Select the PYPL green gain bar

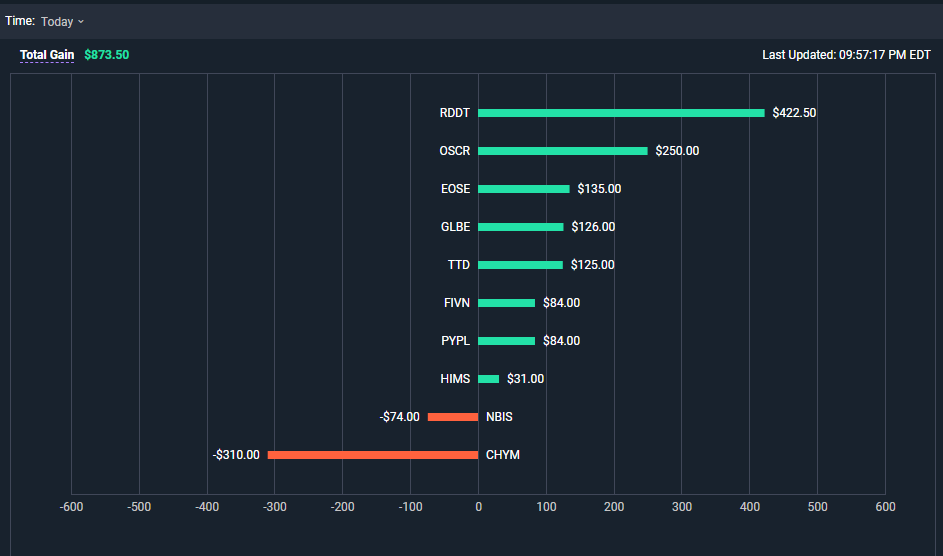pyautogui.click(x=506, y=341)
